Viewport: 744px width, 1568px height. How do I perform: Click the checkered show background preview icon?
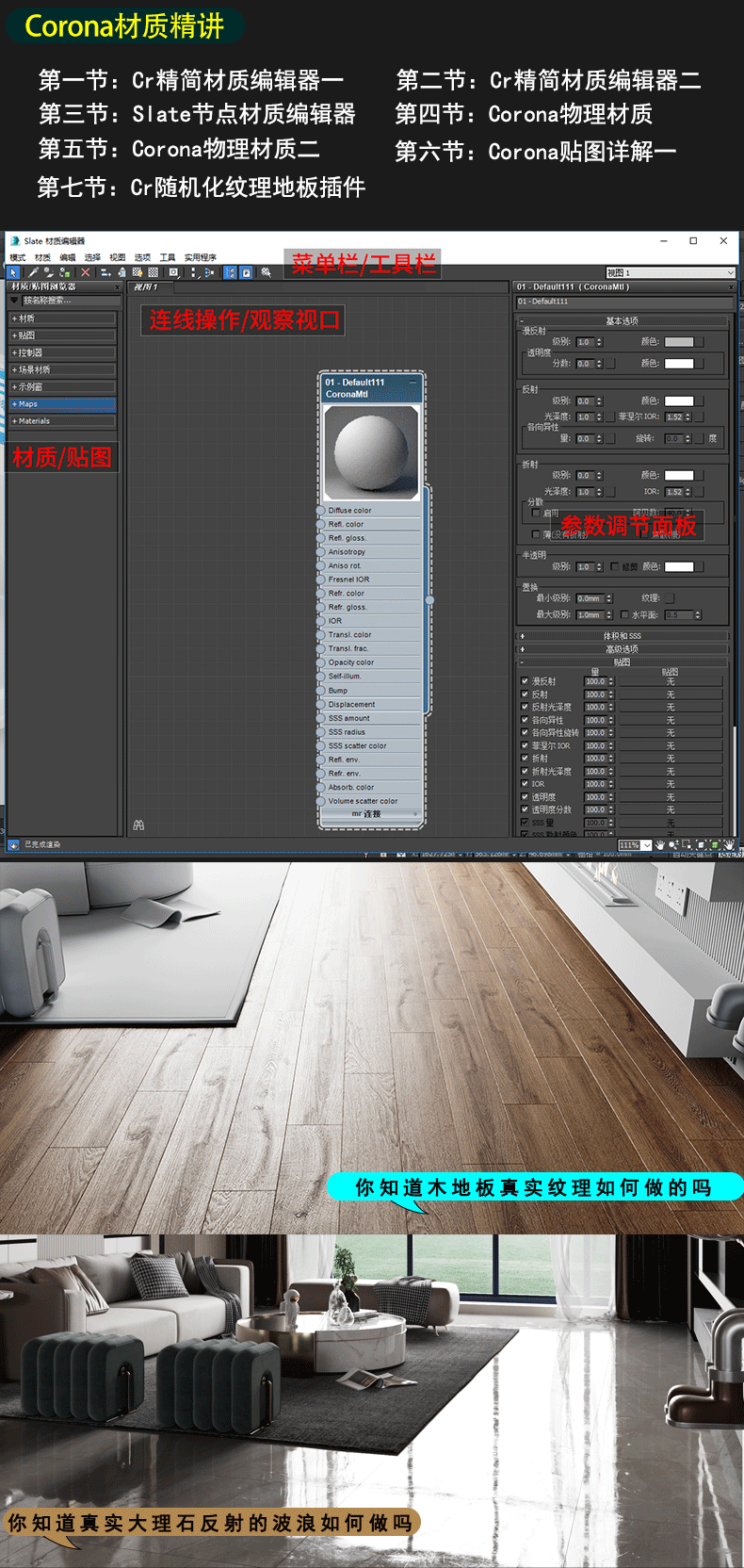(154, 272)
